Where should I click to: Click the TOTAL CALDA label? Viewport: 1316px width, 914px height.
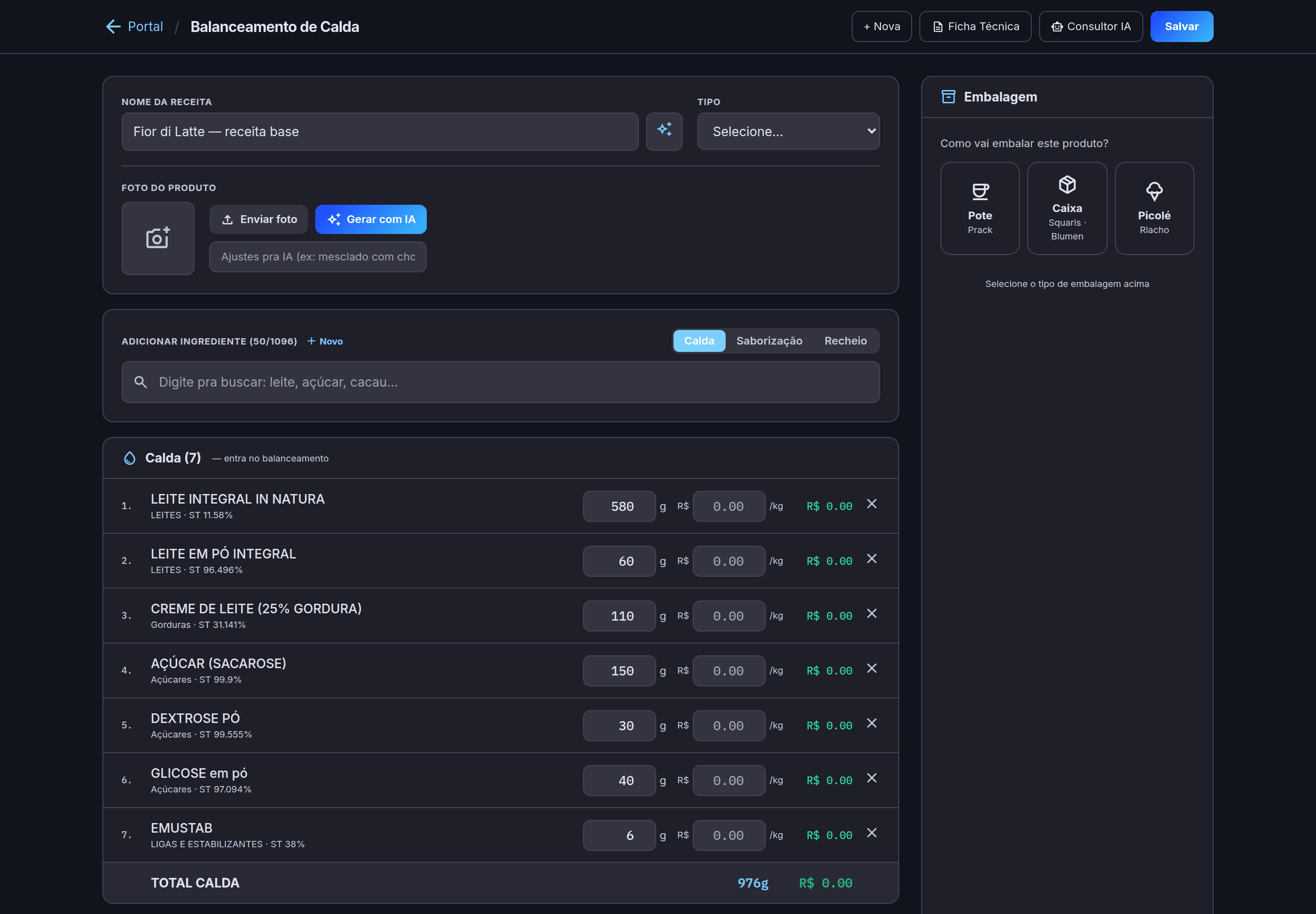pyautogui.click(x=195, y=883)
